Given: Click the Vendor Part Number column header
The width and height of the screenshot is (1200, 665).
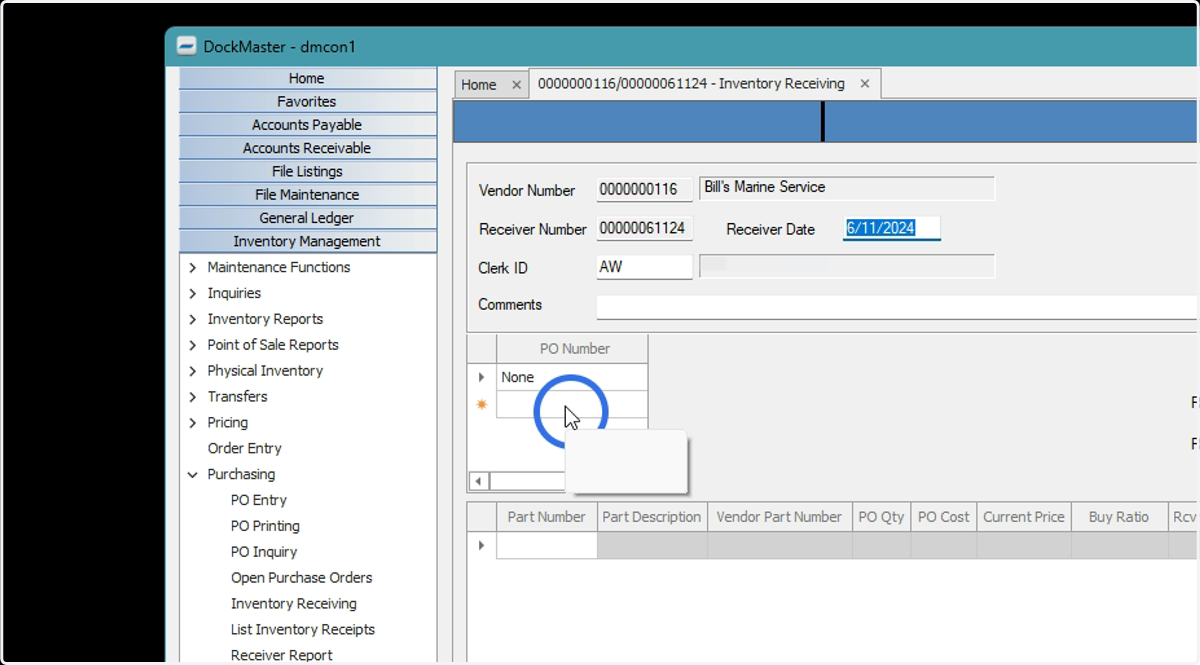Looking at the screenshot, I should (780, 517).
